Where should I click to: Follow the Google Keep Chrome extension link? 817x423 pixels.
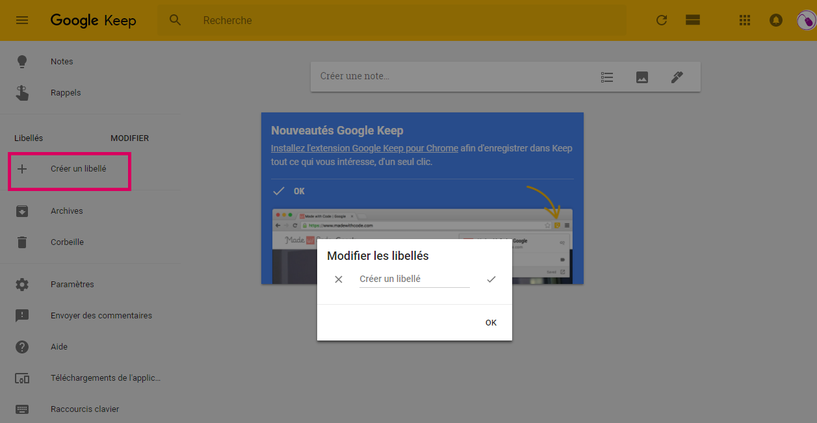coord(365,148)
